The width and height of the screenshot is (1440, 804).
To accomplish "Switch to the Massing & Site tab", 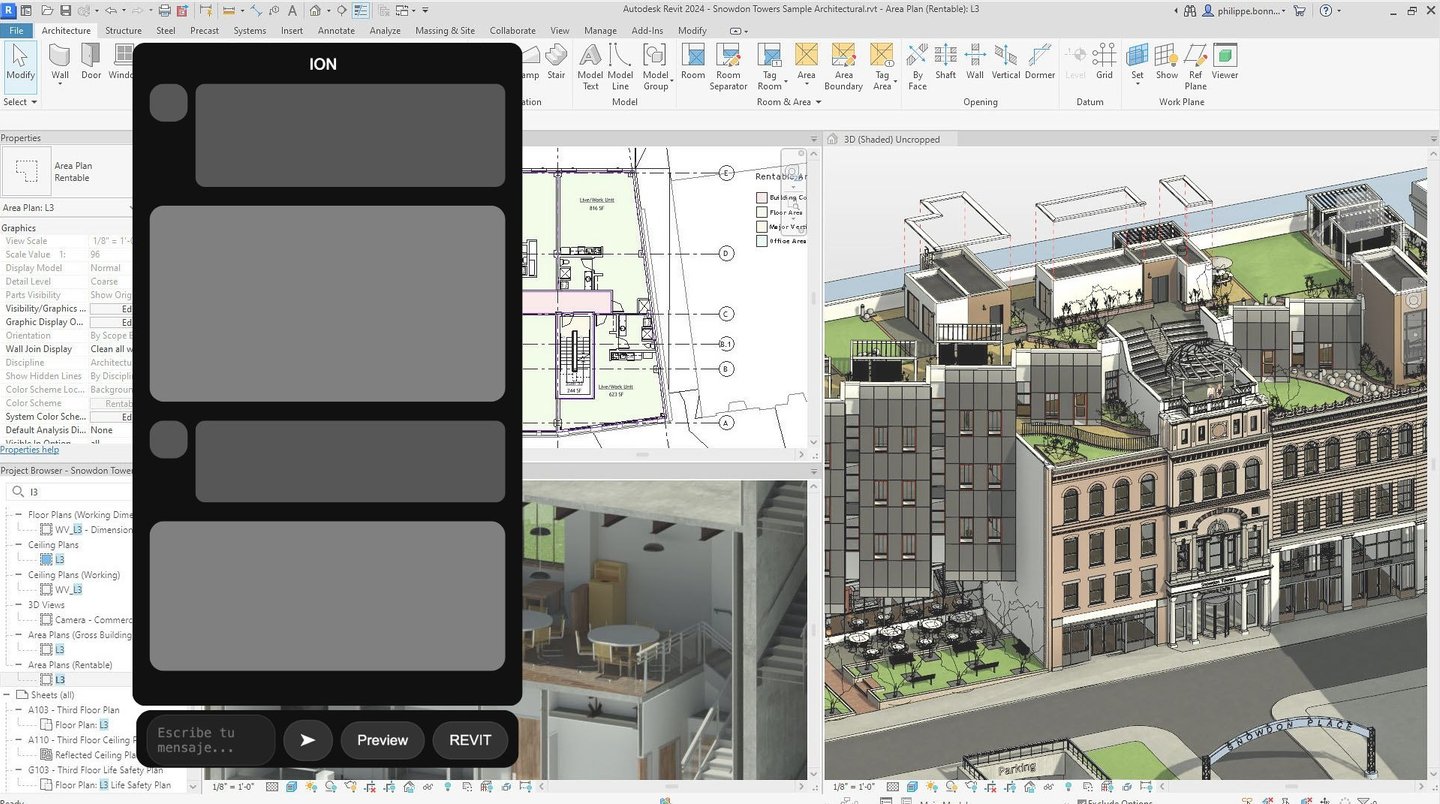I will (x=445, y=31).
